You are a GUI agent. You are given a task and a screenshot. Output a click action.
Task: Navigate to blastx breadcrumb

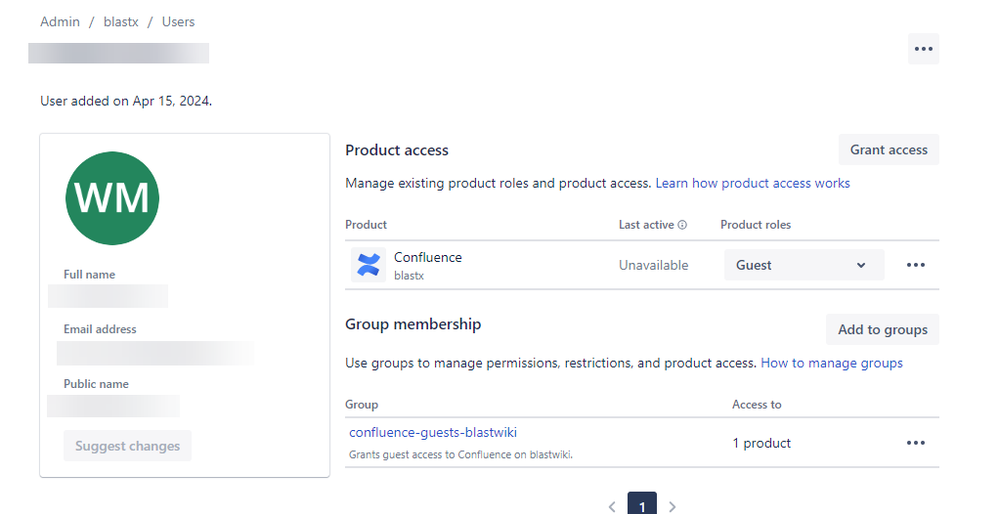[121, 21]
